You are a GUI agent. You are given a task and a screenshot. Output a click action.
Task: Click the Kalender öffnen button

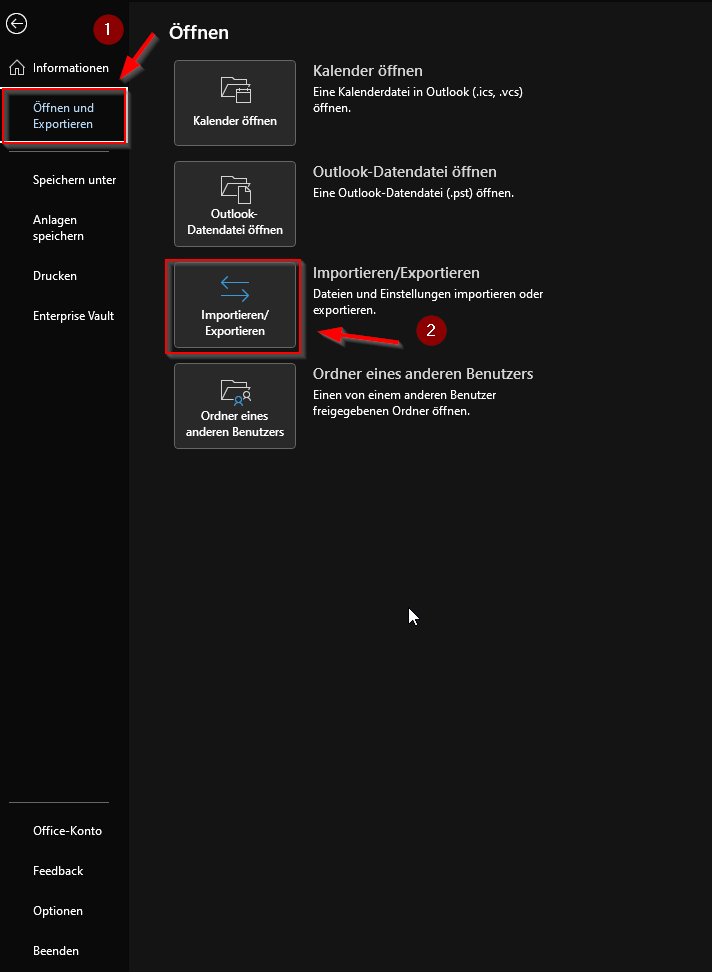[235, 103]
